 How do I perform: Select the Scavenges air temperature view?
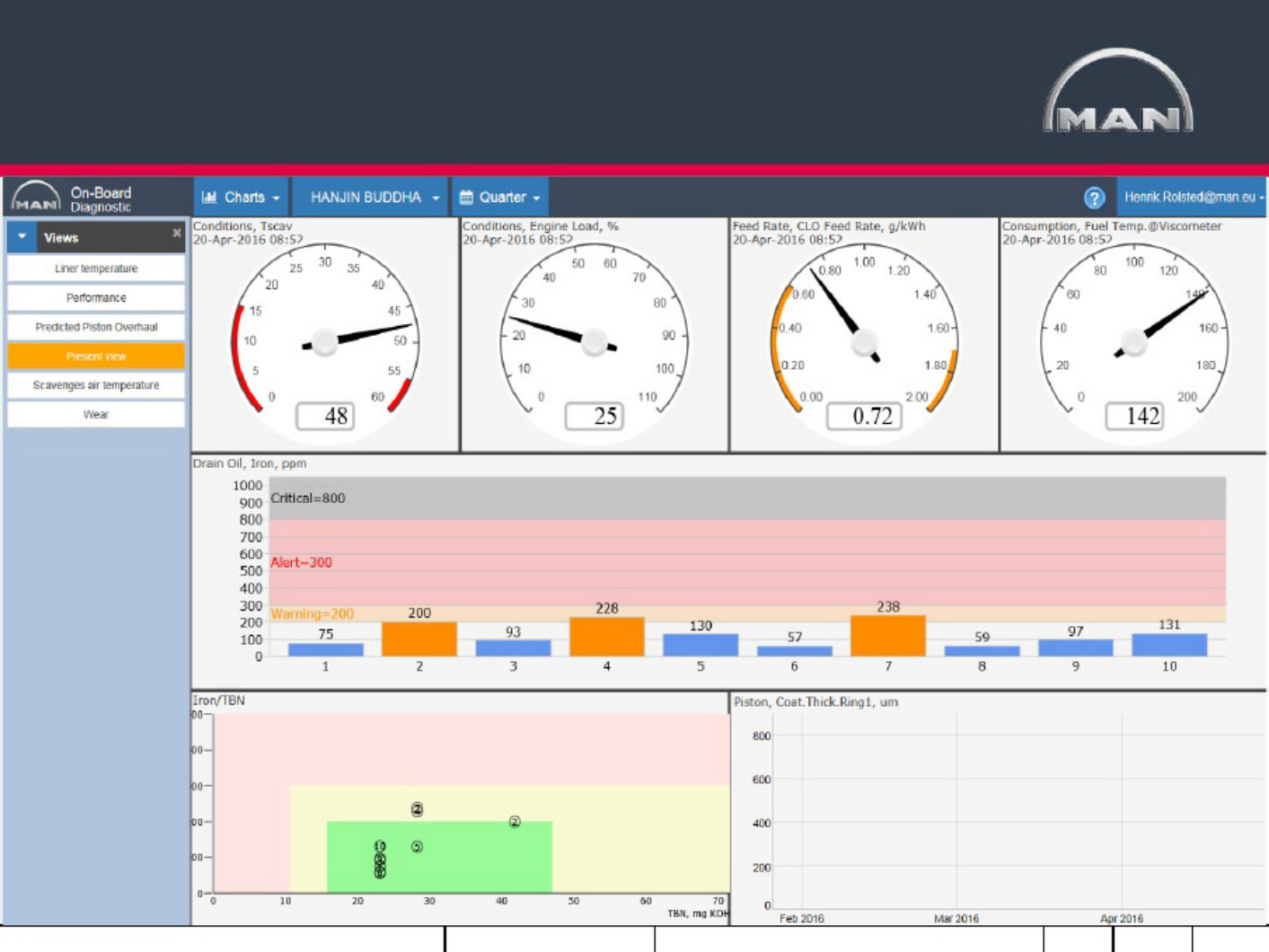(x=96, y=385)
